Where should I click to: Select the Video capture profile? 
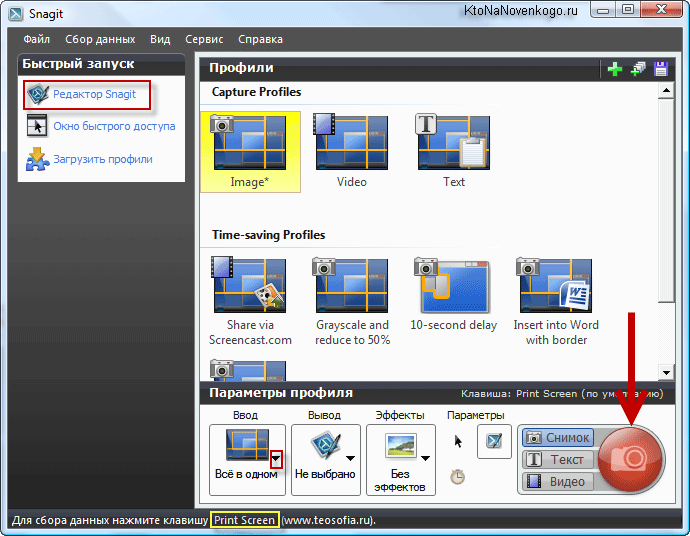[352, 152]
